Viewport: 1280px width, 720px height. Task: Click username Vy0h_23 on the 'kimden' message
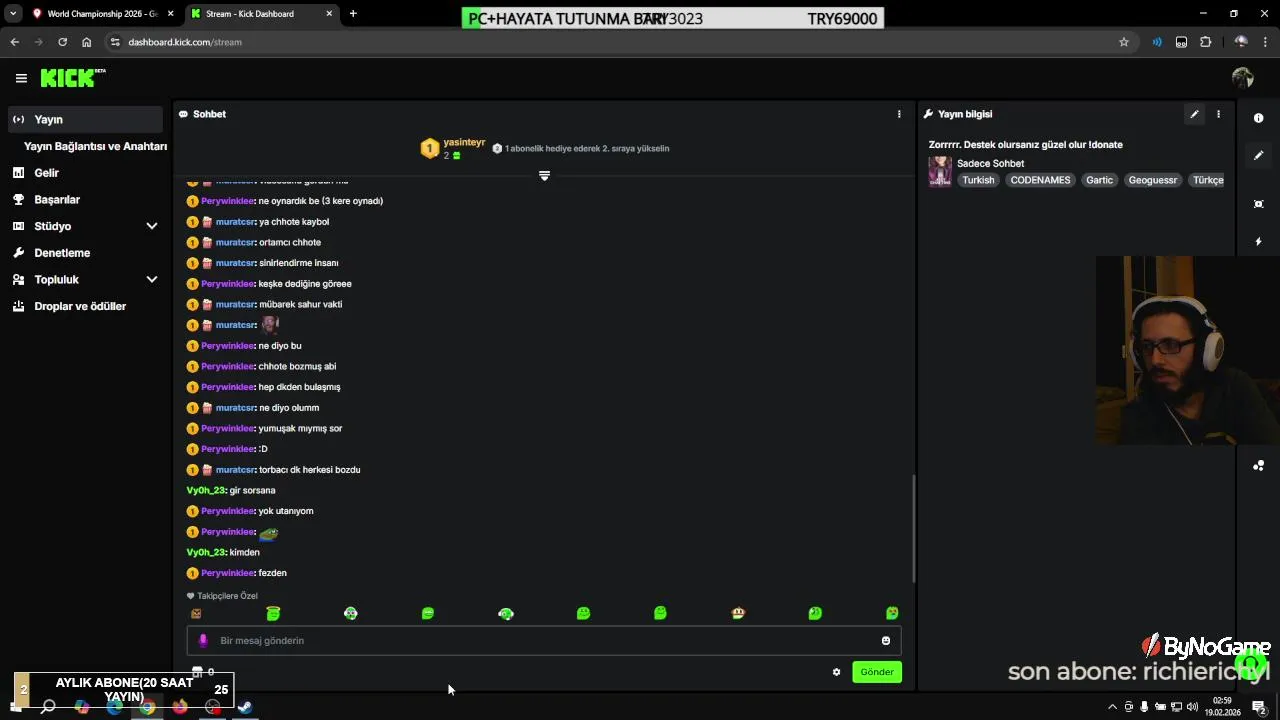click(206, 552)
